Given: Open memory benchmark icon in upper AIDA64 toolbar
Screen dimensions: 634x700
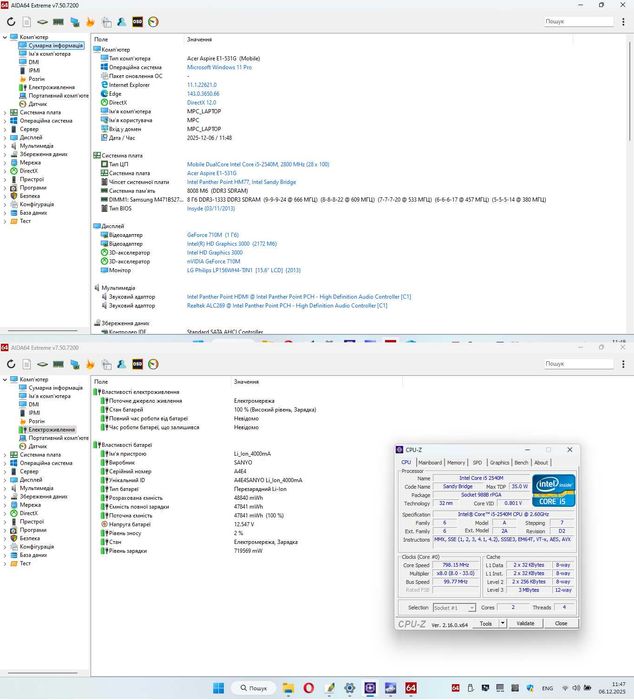Looking at the screenshot, I should 58,22.
